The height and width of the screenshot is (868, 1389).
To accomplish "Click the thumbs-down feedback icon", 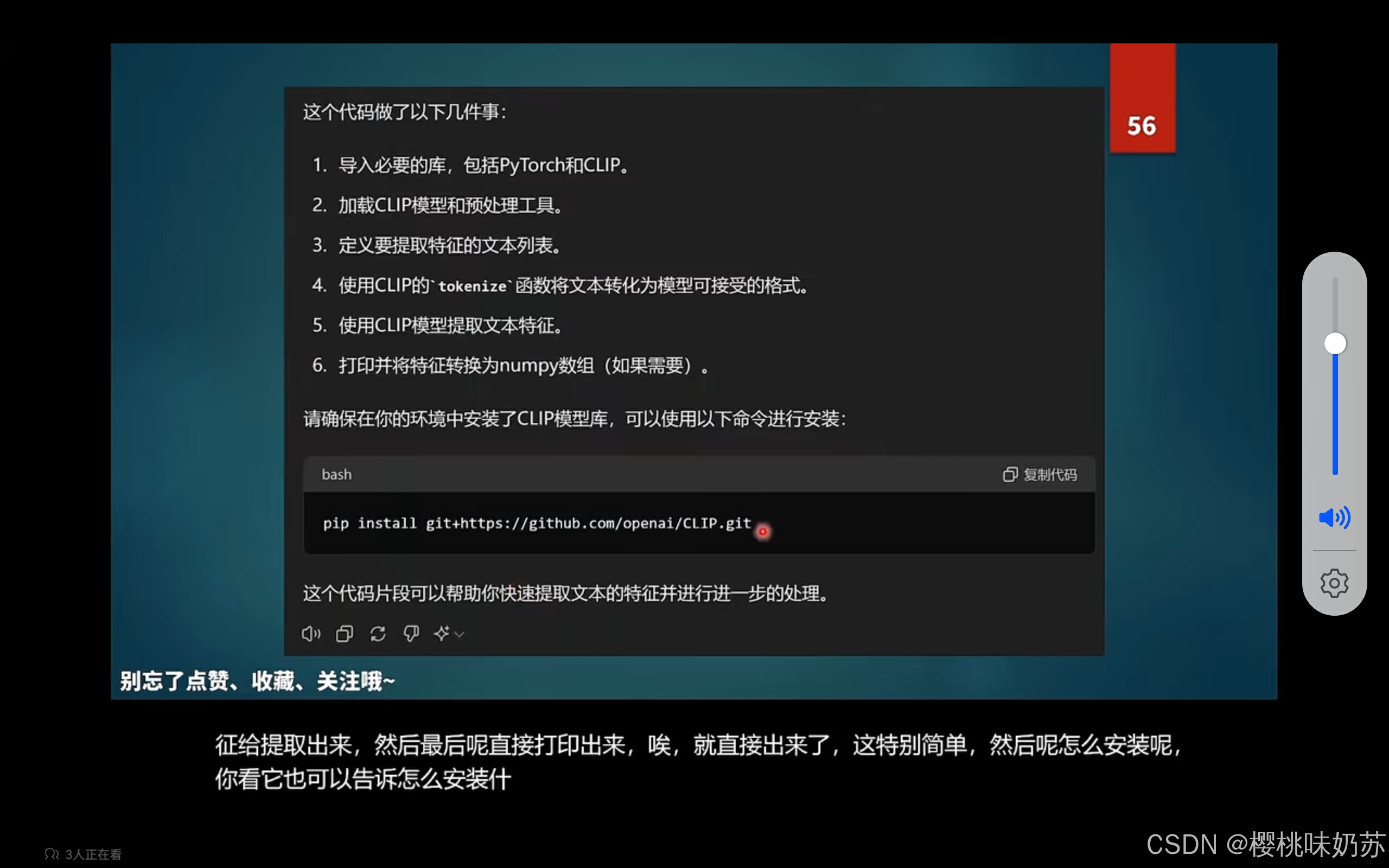I will point(411,634).
